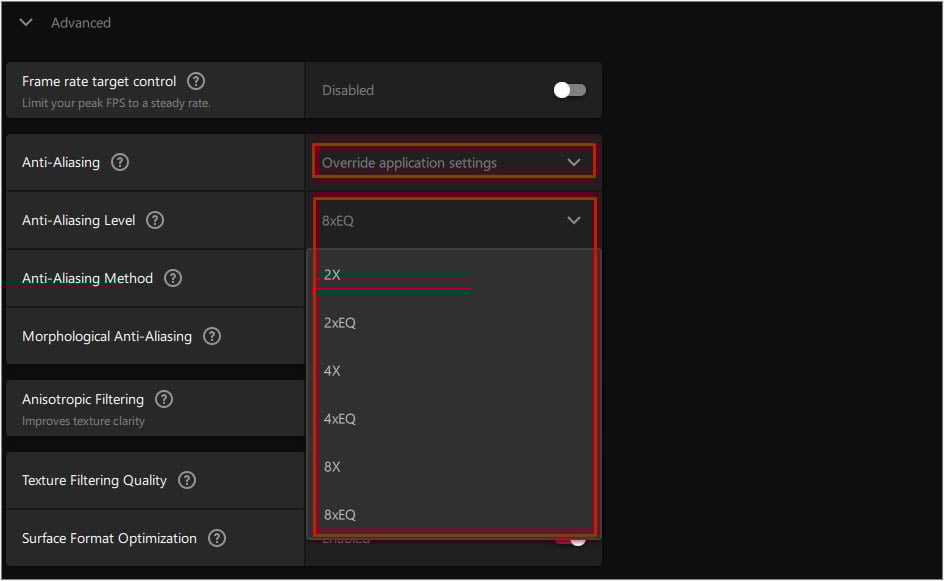The width and height of the screenshot is (944, 581).
Task: Click the Anisotropic Filtering help icon
Action: (x=163, y=399)
